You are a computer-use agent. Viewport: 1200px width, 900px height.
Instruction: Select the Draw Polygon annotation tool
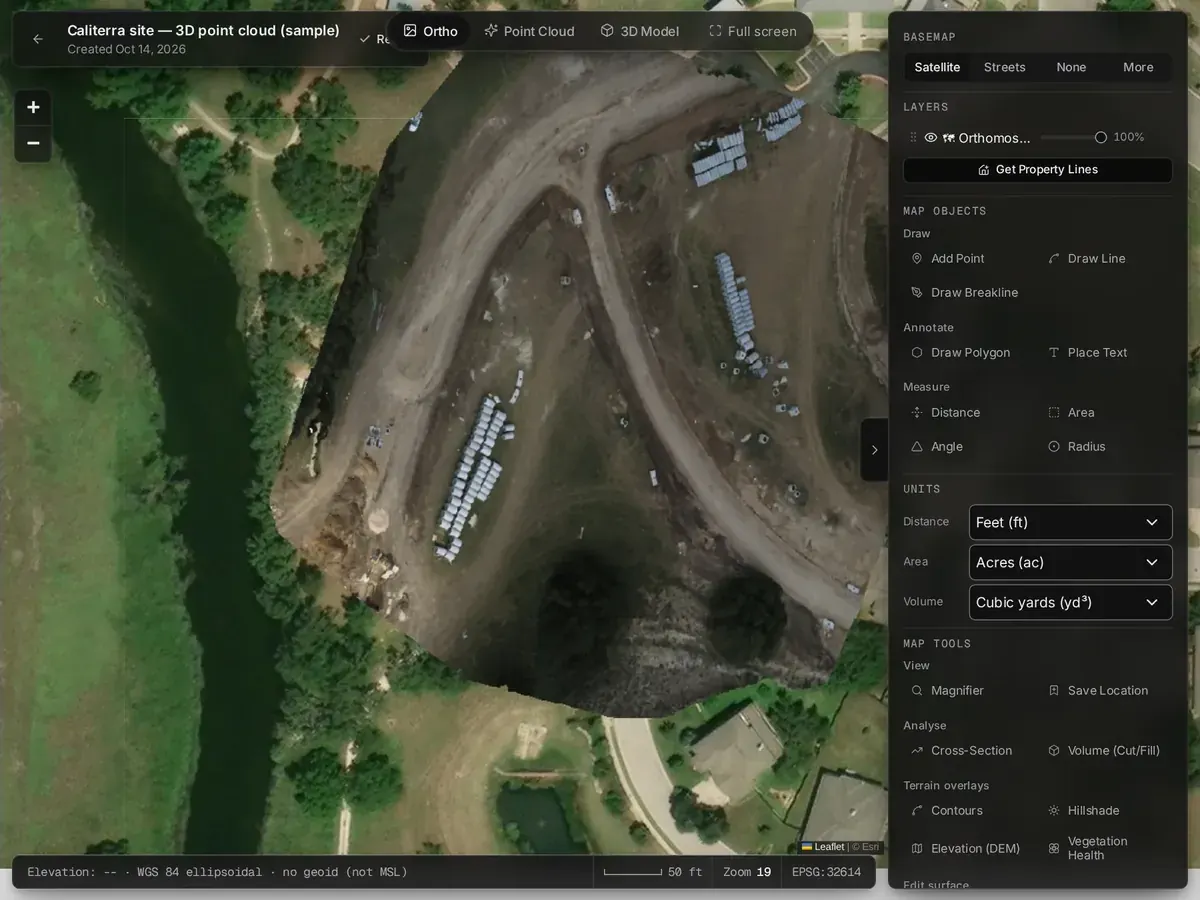tap(961, 352)
